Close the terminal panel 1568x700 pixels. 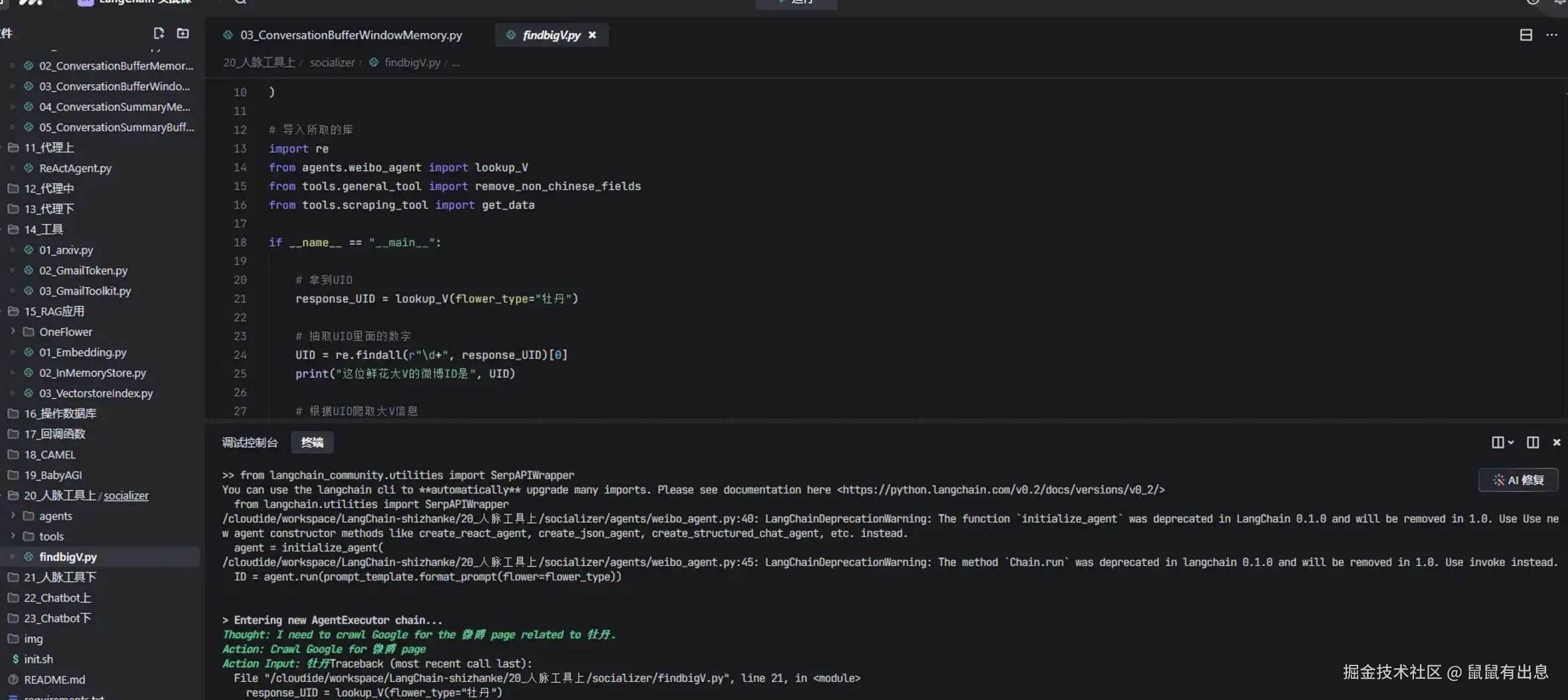[1556, 443]
